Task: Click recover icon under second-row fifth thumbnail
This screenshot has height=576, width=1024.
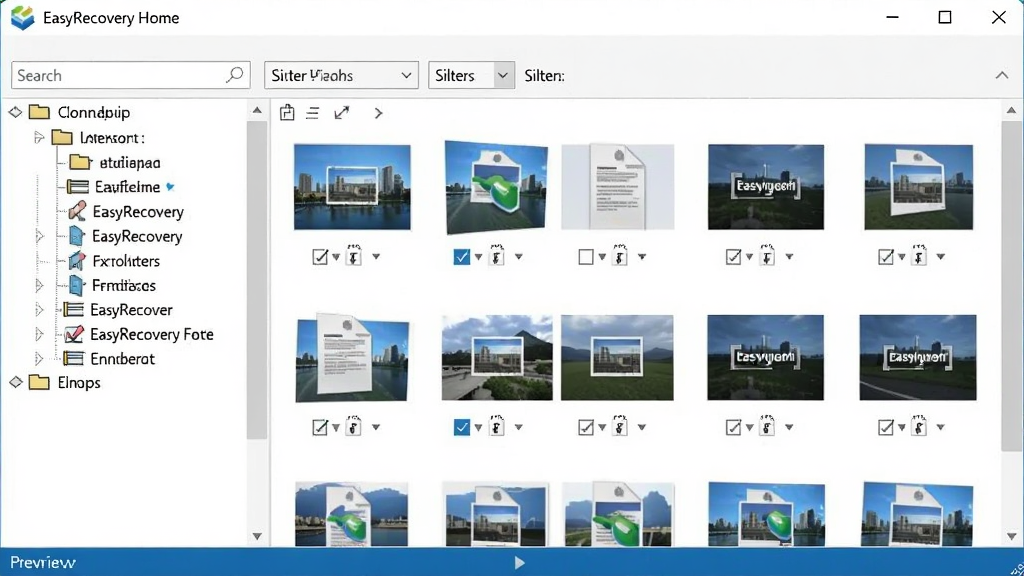Action: 919,426
